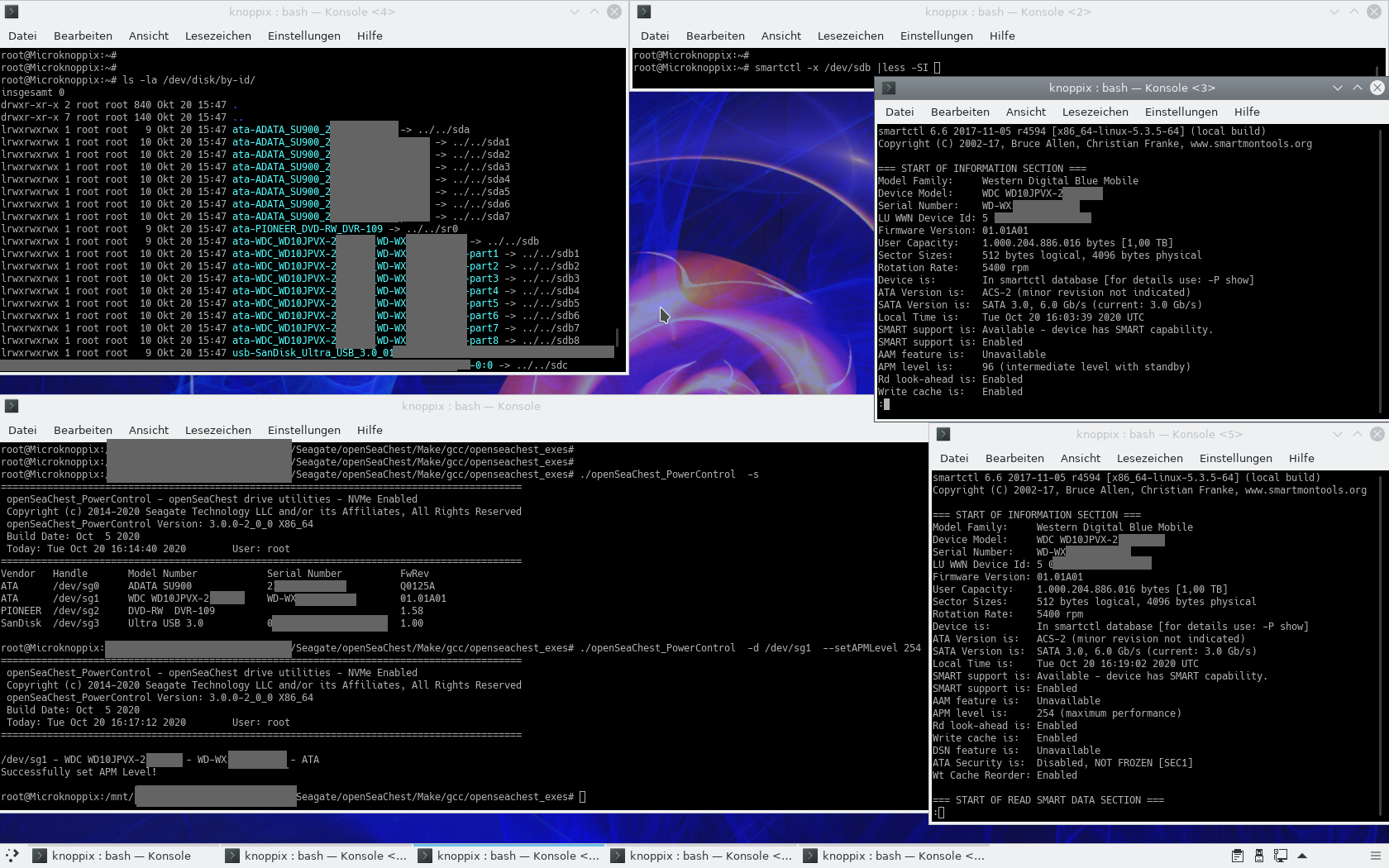The image size is (1389, 868).
Task: Open the network monitor icon in system tray
Action: point(1280,856)
